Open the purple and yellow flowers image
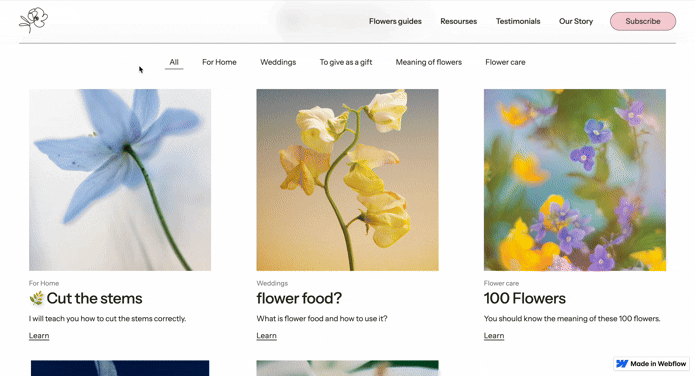Screen dimensions: 695x376 pos(575,180)
